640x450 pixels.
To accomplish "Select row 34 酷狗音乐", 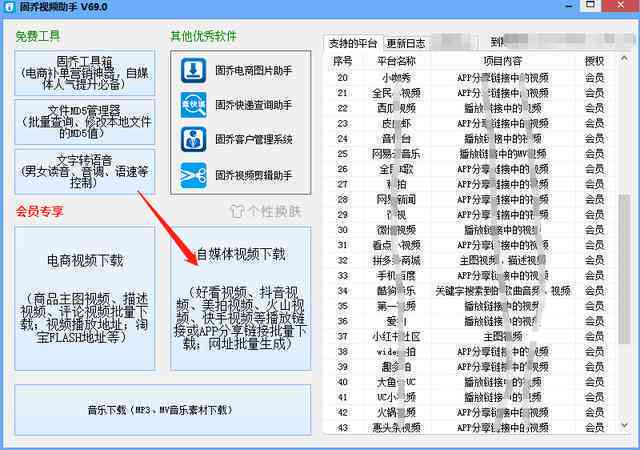I will coord(469,291).
